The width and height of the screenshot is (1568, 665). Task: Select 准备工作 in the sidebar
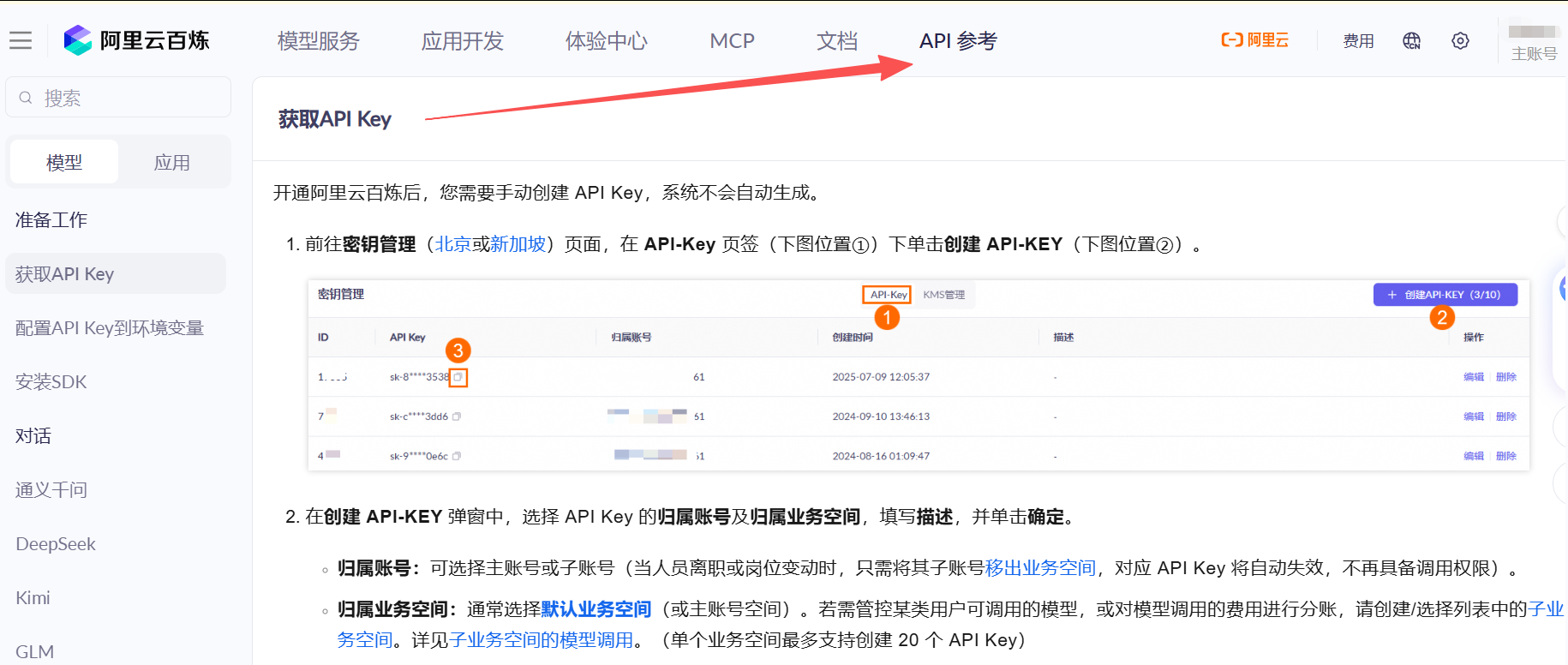(51, 220)
